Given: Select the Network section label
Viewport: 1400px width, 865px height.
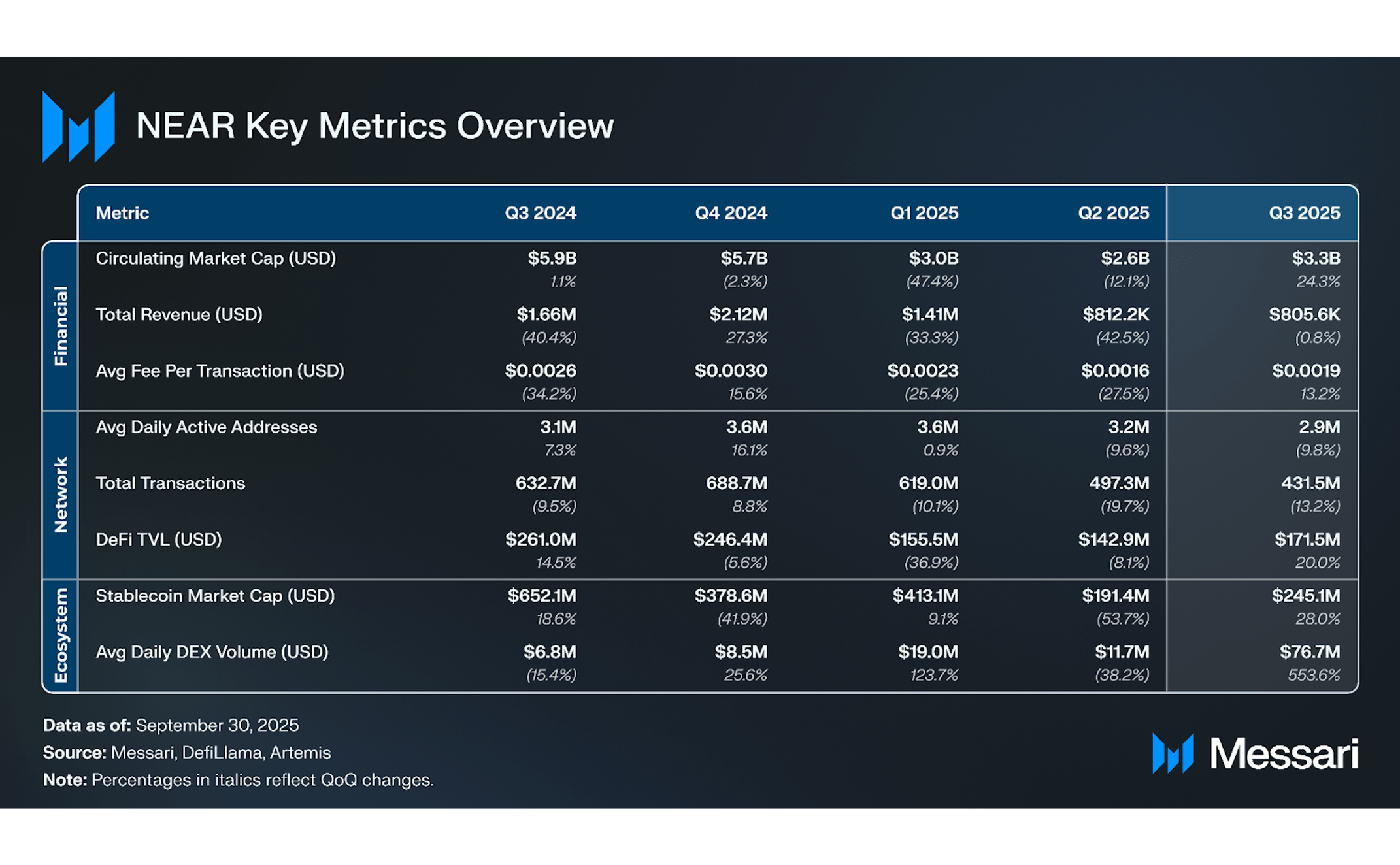Looking at the screenshot, I should tap(60, 495).
